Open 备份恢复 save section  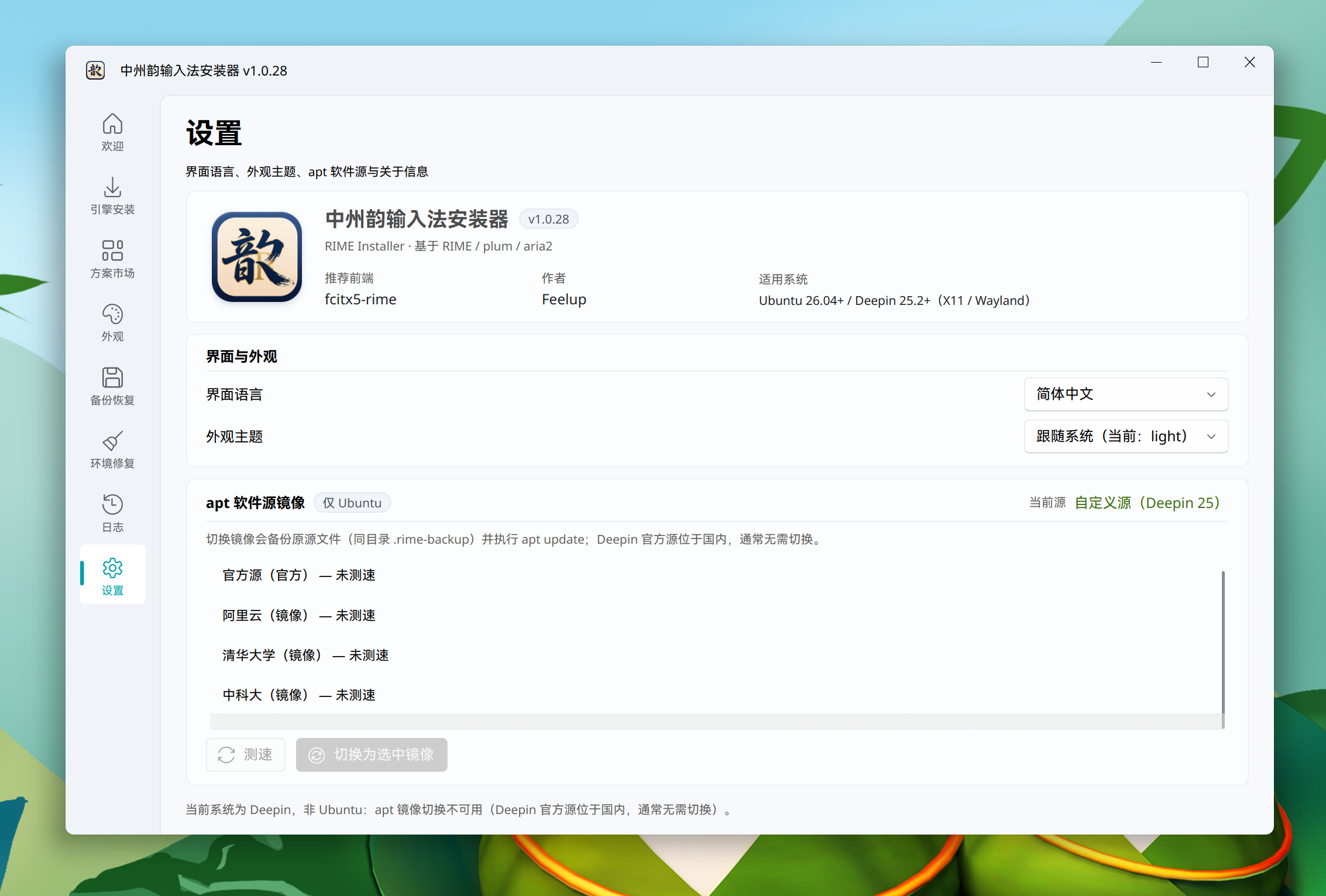click(x=112, y=386)
